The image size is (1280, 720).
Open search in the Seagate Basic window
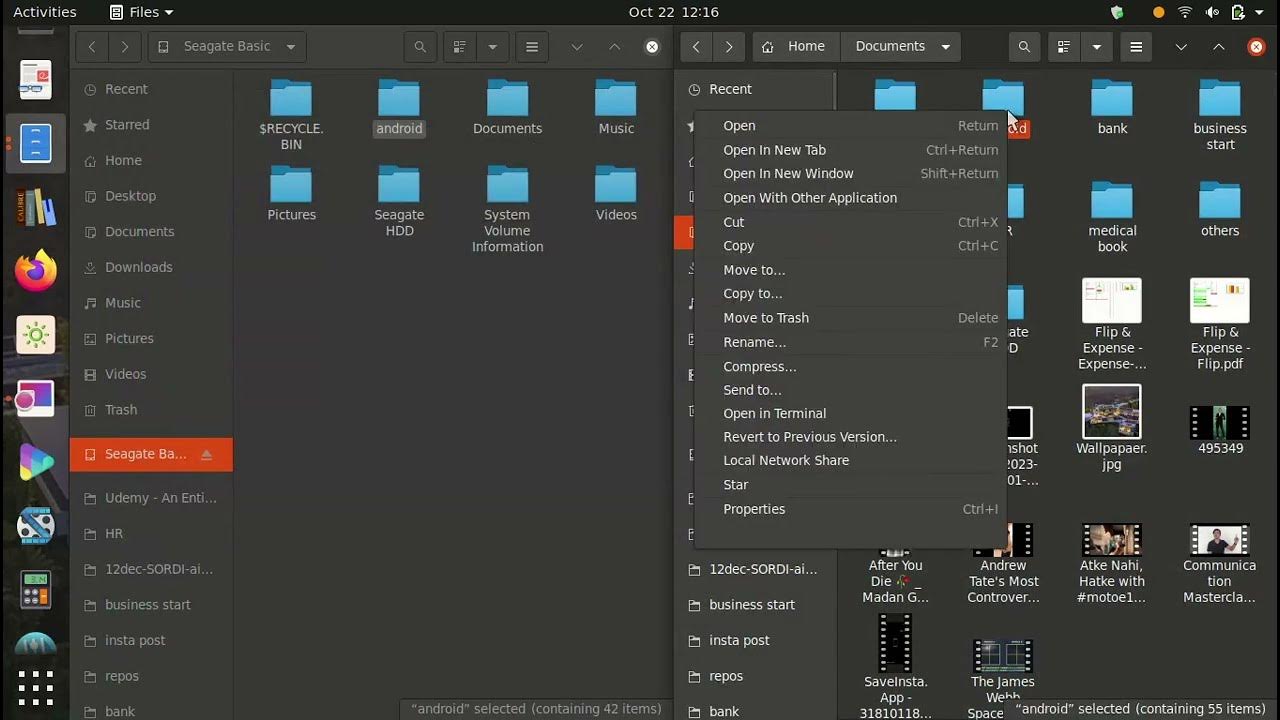420,46
